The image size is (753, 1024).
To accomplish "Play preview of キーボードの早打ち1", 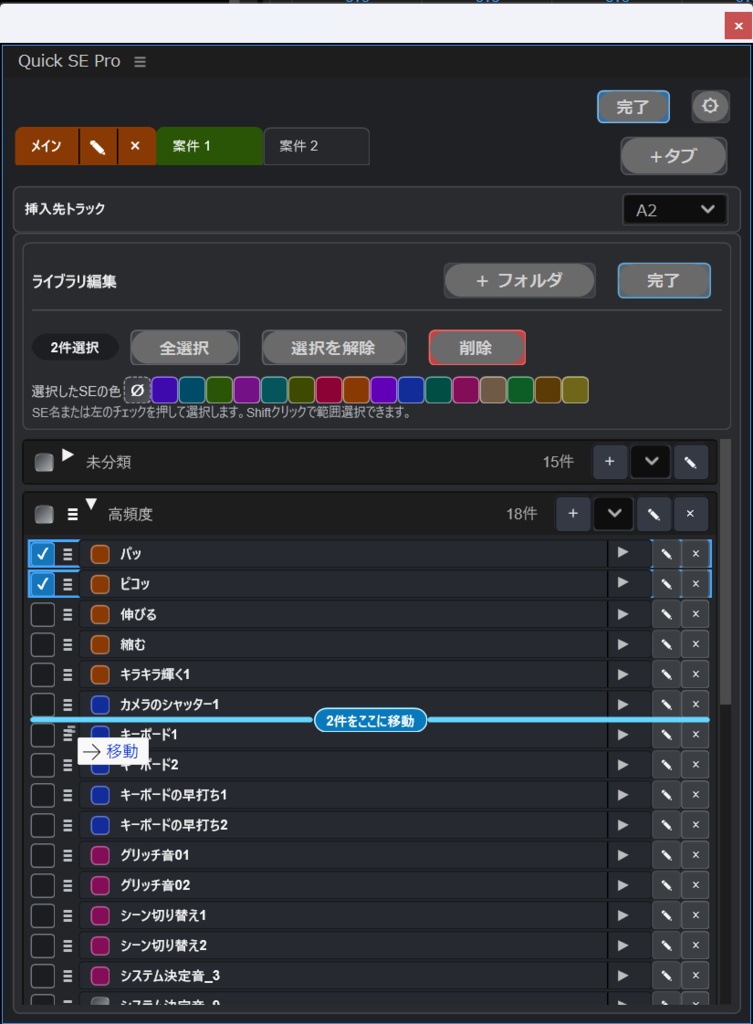I will coord(622,795).
